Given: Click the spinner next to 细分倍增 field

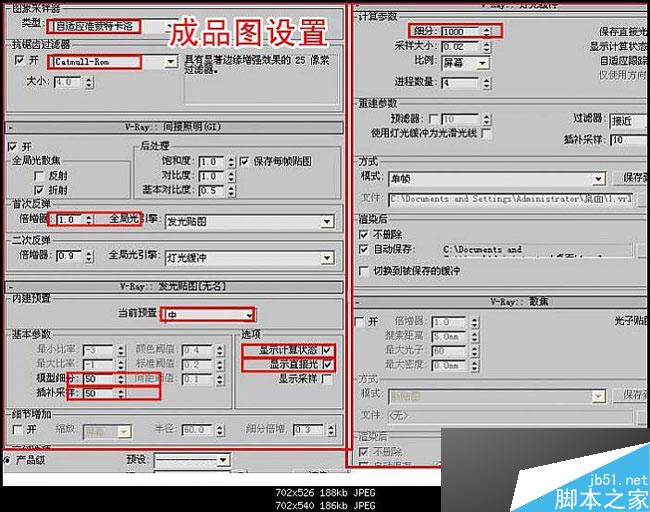Looking at the screenshot, I should point(331,430).
